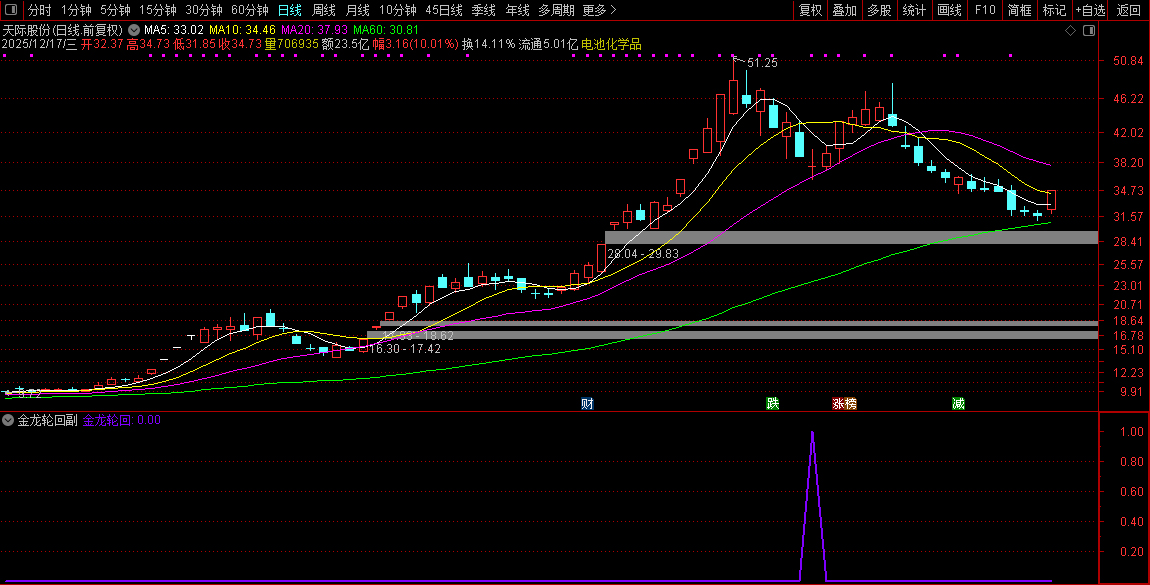Click the stock title 天际股份(日线.前复权)

click(x=63, y=31)
